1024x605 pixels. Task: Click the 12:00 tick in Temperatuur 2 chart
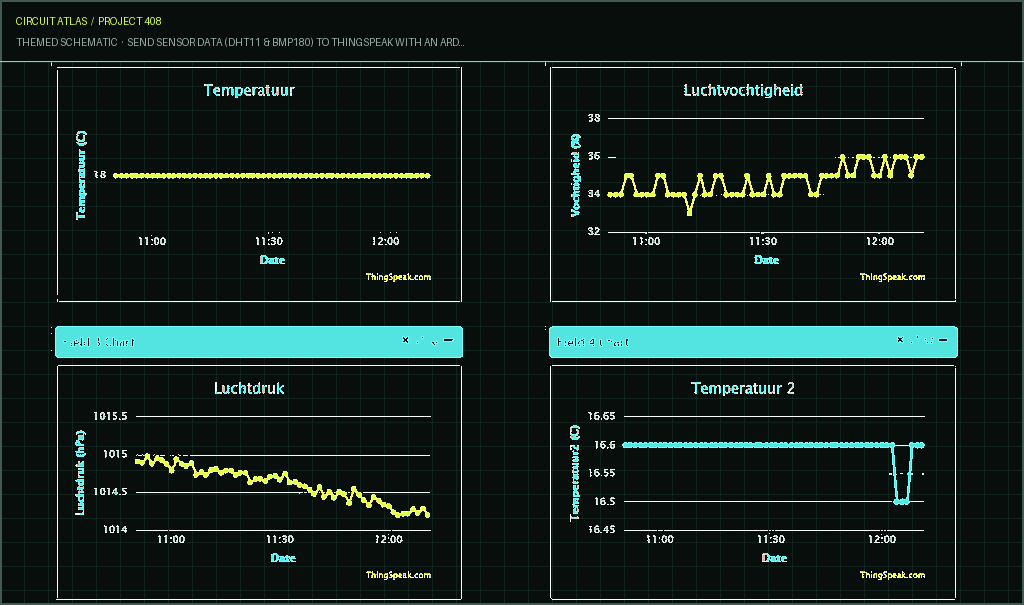tap(882, 539)
